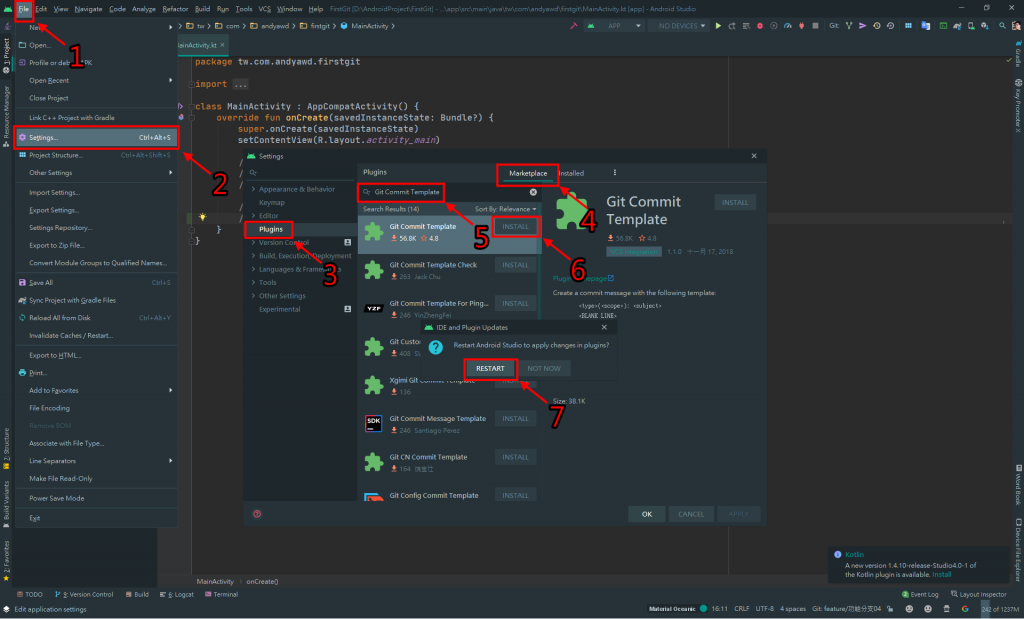Click the Git update project branch icon
The image size is (1024, 619).
click(848, 26)
